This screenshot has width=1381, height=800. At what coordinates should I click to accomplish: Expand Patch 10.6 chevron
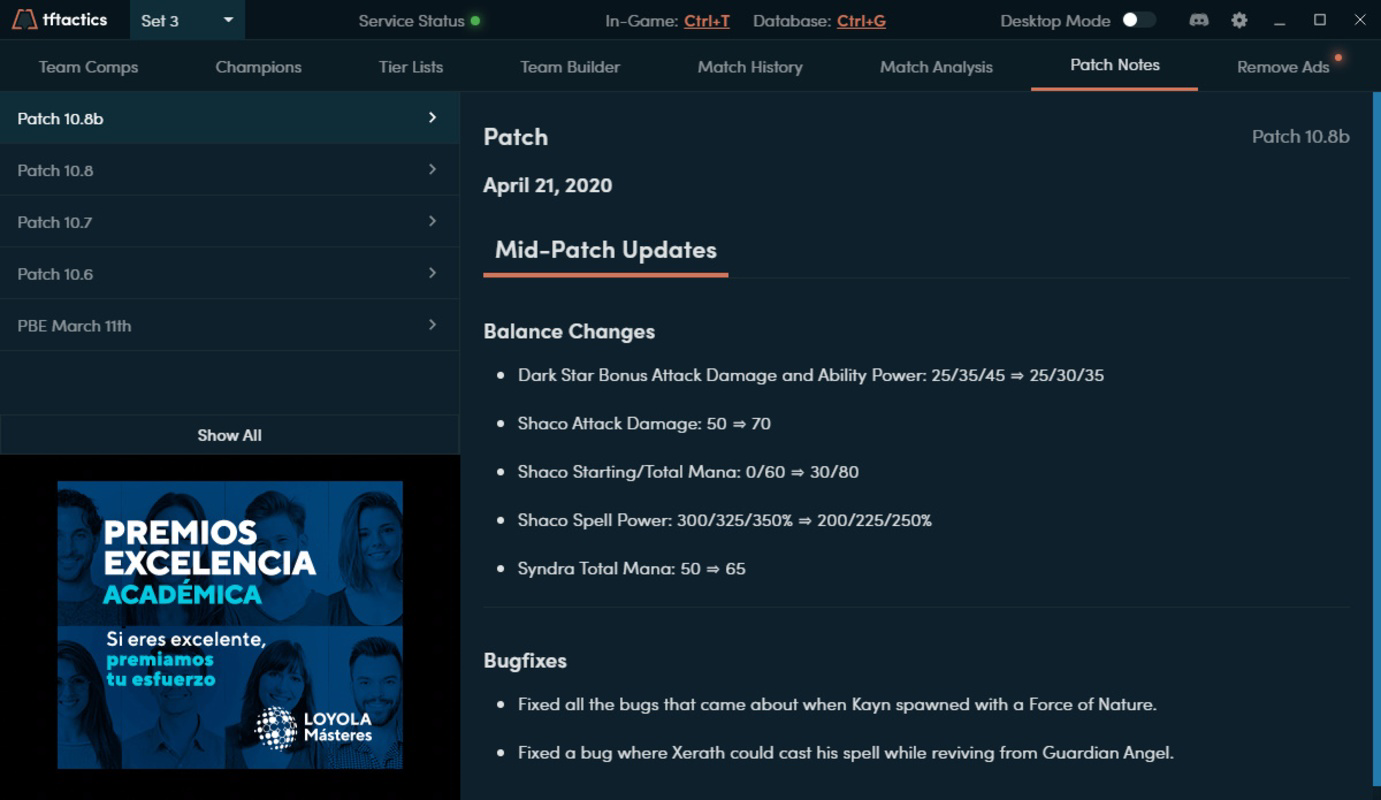pos(432,273)
